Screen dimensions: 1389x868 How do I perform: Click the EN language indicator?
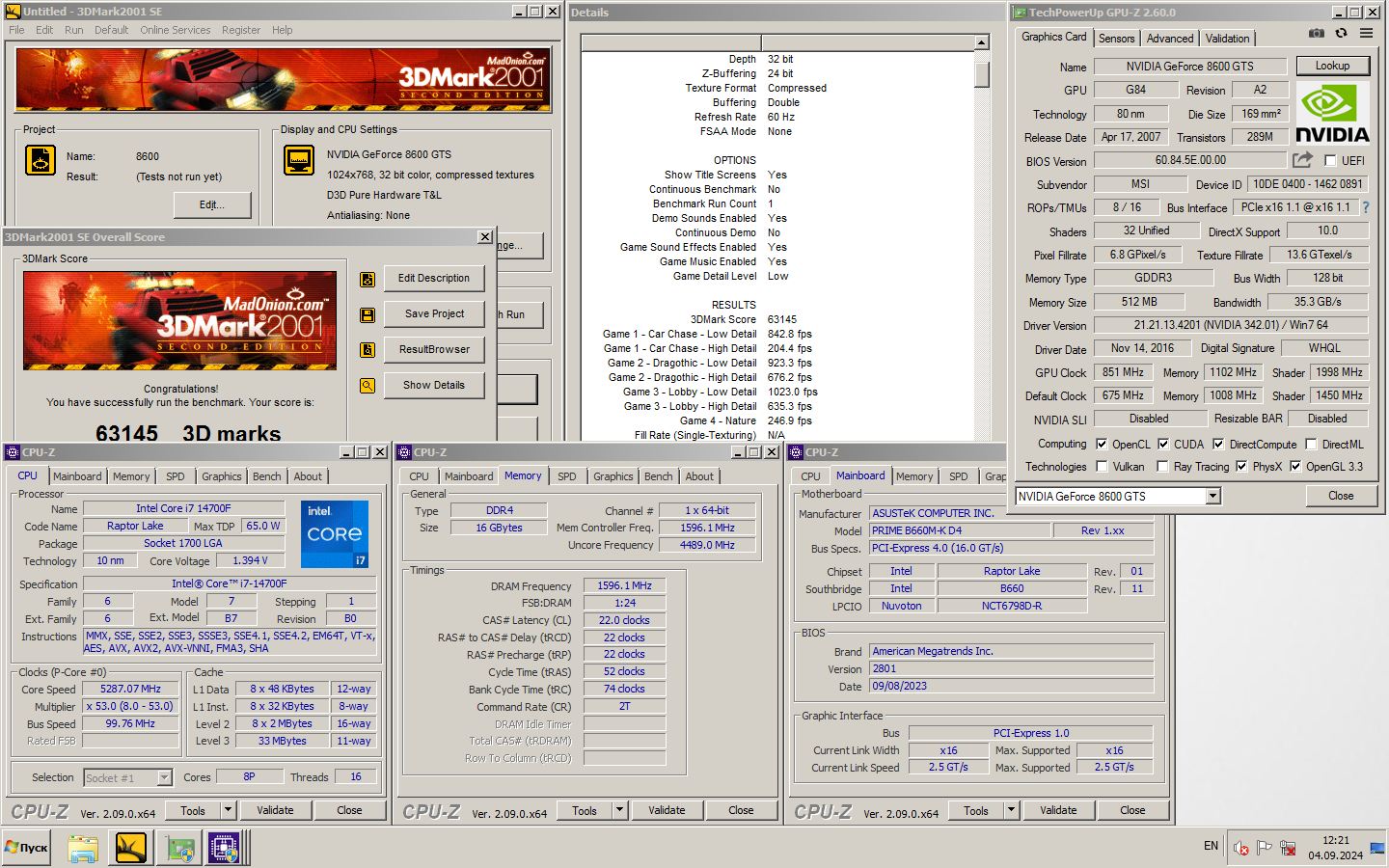click(x=1211, y=846)
